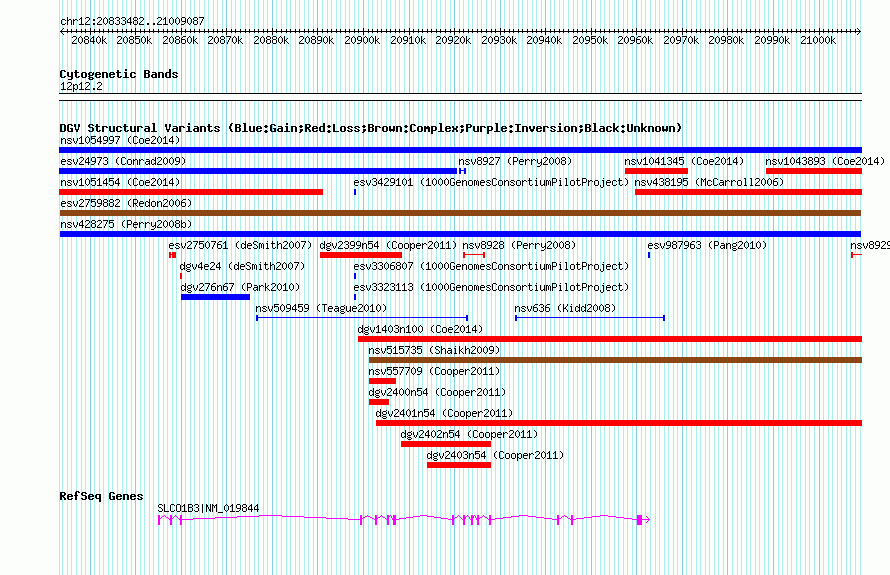Click the SLCO1B3 gene's rightmost exon block
The height and width of the screenshot is (575, 890).
(x=639, y=520)
